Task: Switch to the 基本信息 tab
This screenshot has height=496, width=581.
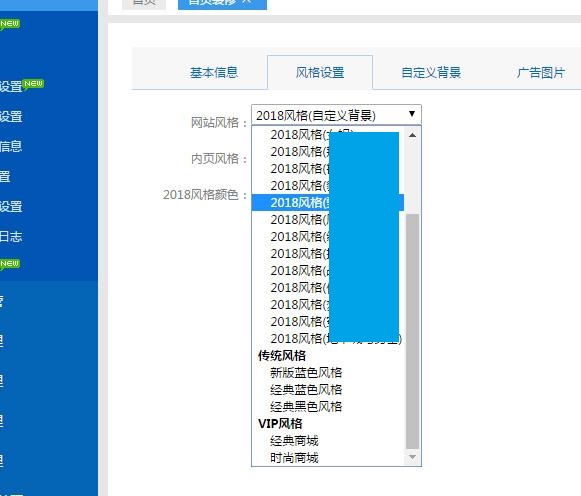Action: [x=214, y=73]
